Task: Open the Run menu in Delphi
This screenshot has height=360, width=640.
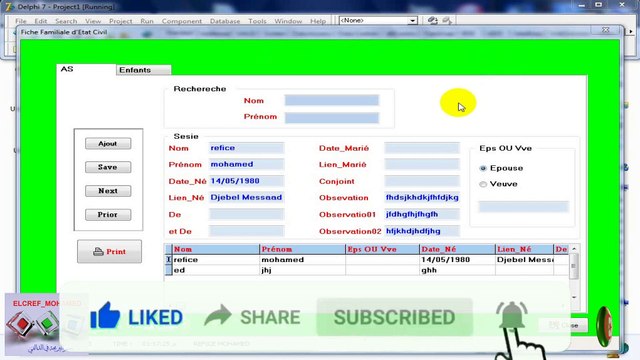Action: click(x=147, y=21)
